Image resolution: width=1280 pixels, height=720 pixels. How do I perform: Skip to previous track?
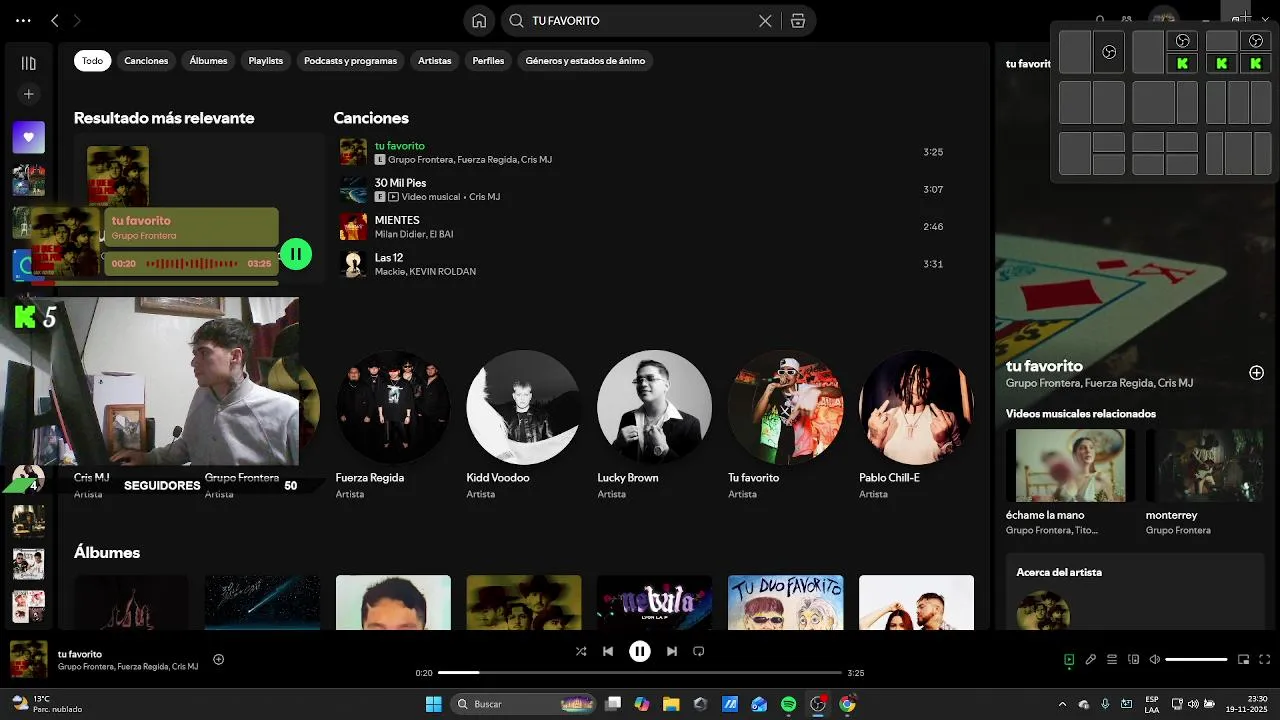608,651
